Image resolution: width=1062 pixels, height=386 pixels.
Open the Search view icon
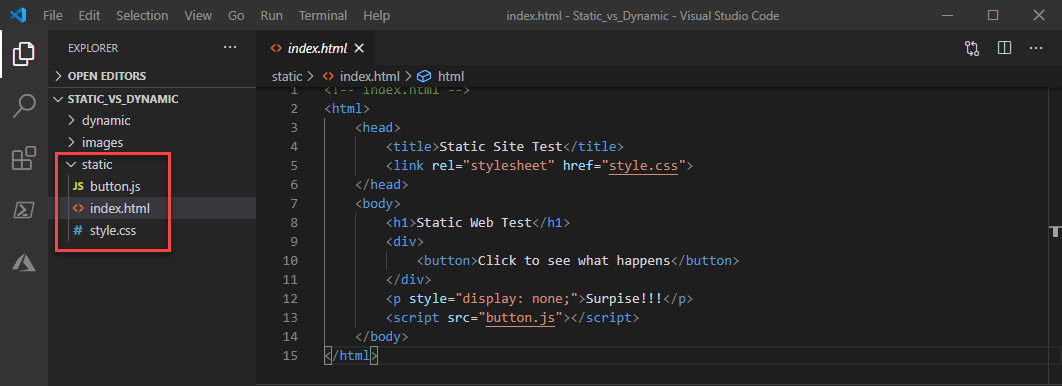pos(24,106)
